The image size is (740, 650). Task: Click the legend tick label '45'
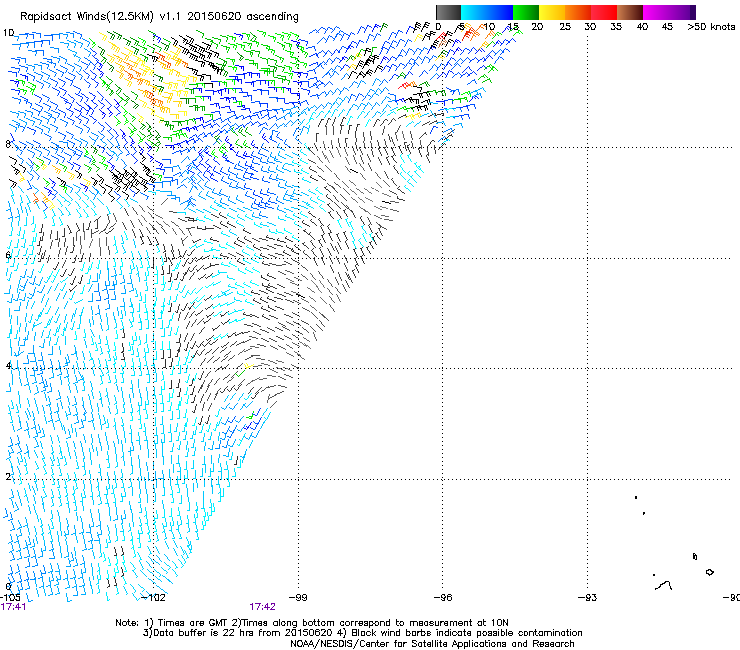[667, 27]
